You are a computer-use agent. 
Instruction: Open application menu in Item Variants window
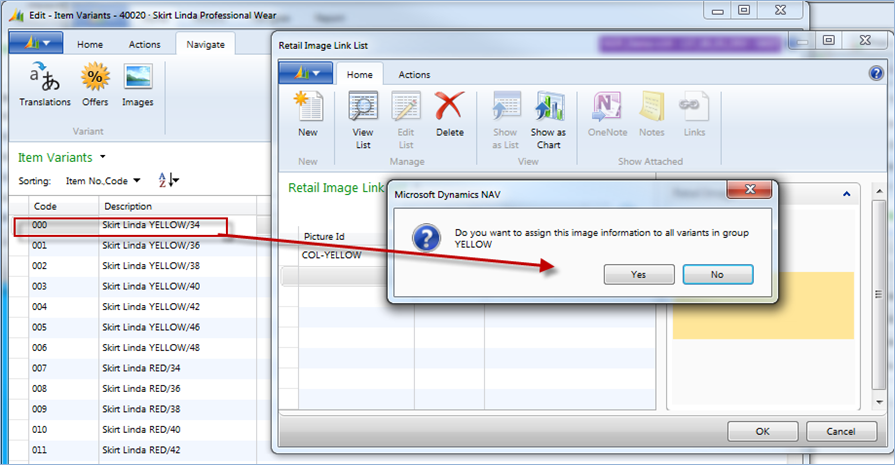coord(36,43)
